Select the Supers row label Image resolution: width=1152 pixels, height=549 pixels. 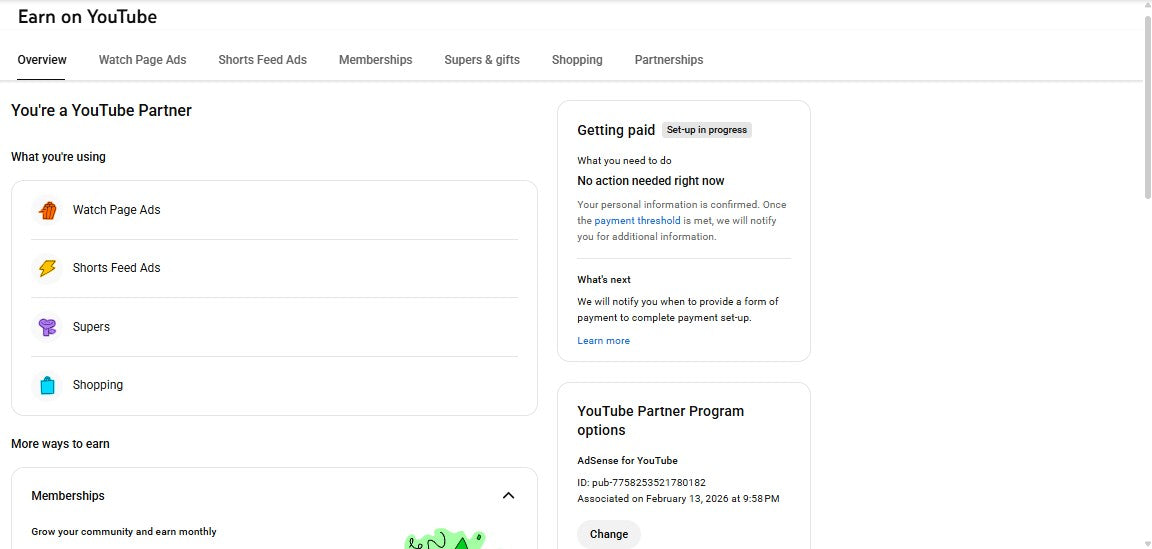click(x=91, y=326)
